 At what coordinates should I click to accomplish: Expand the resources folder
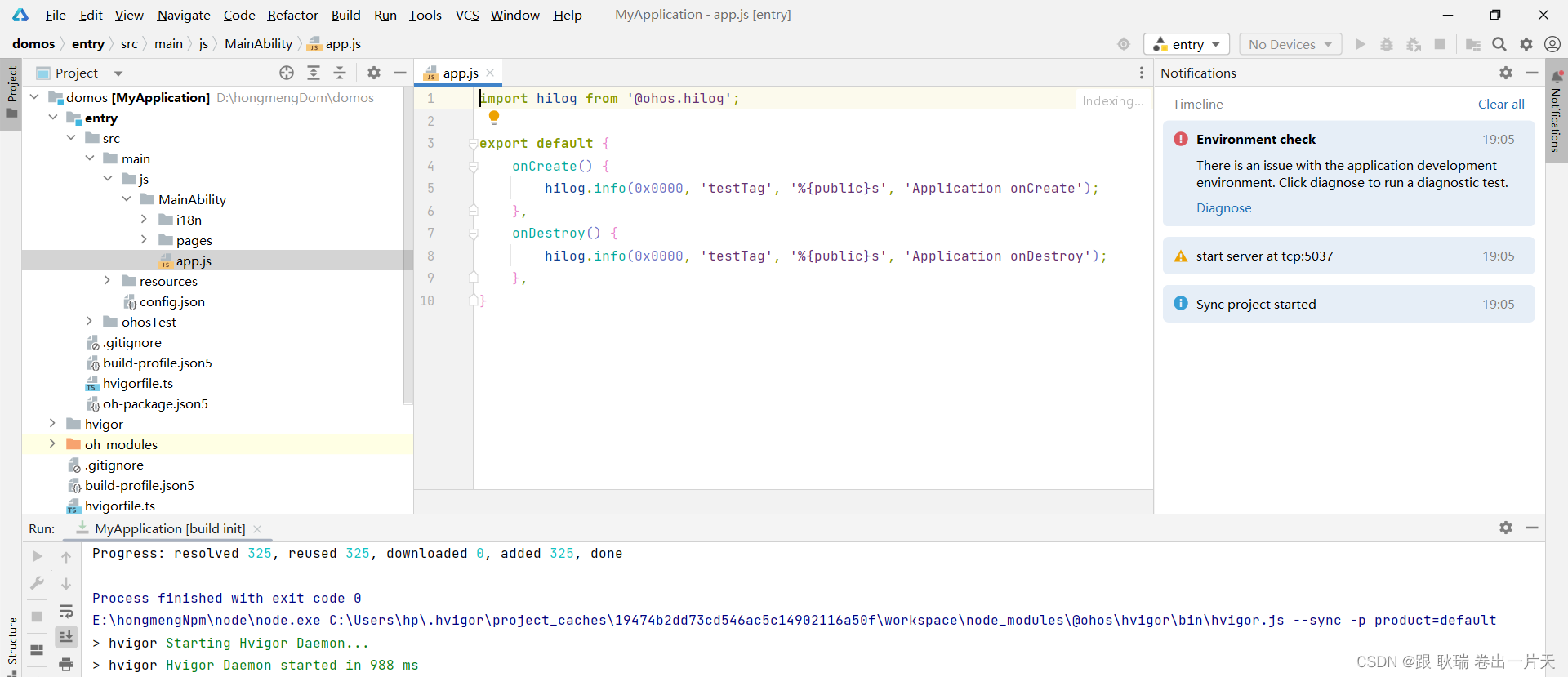point(108,281)
